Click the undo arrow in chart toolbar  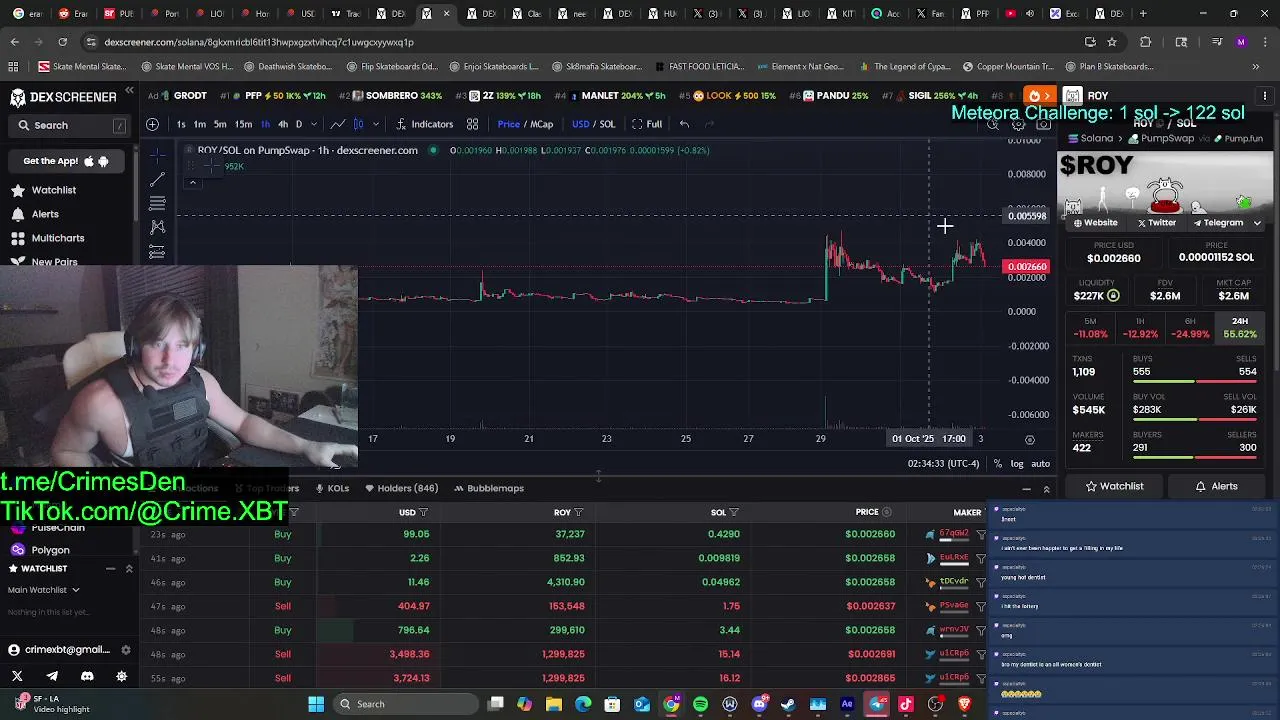click(x=684, y=124)
